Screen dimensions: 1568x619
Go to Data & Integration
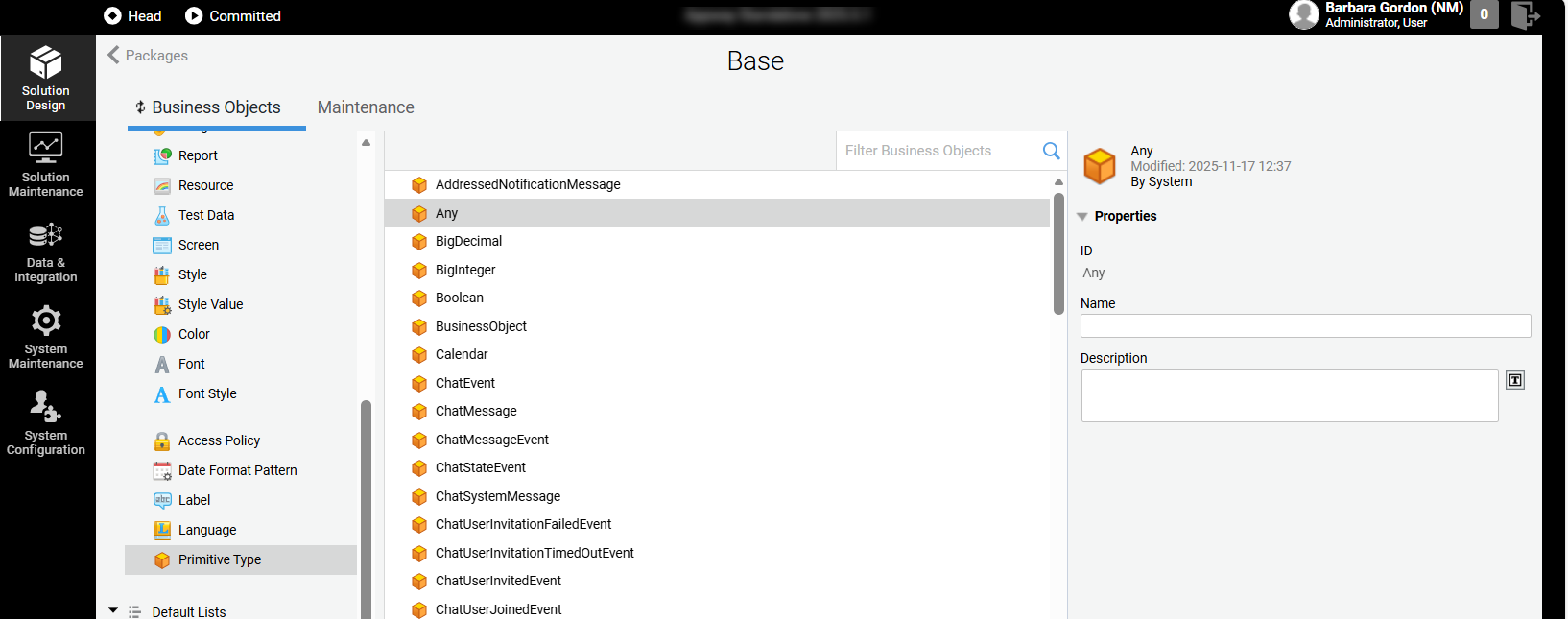46,250
